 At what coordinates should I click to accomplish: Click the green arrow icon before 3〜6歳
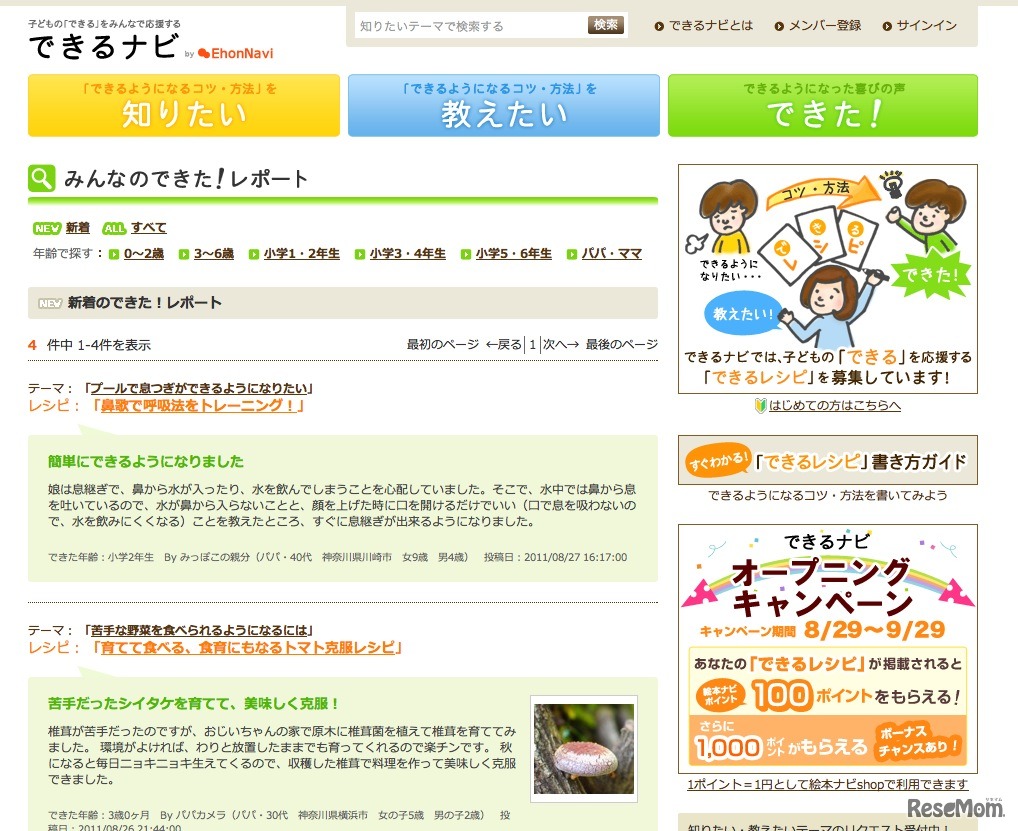(184, 254)
